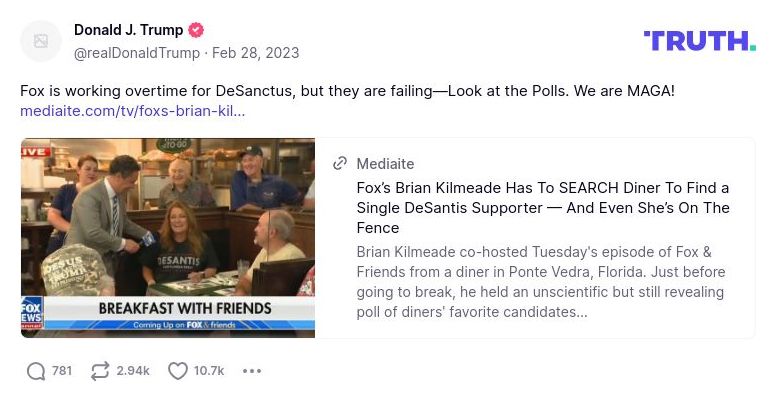Image resolution: width=777 pixels, height=402 pixels.
Task: Click the @realDonaldTrump handle
Action: (136, 52)
